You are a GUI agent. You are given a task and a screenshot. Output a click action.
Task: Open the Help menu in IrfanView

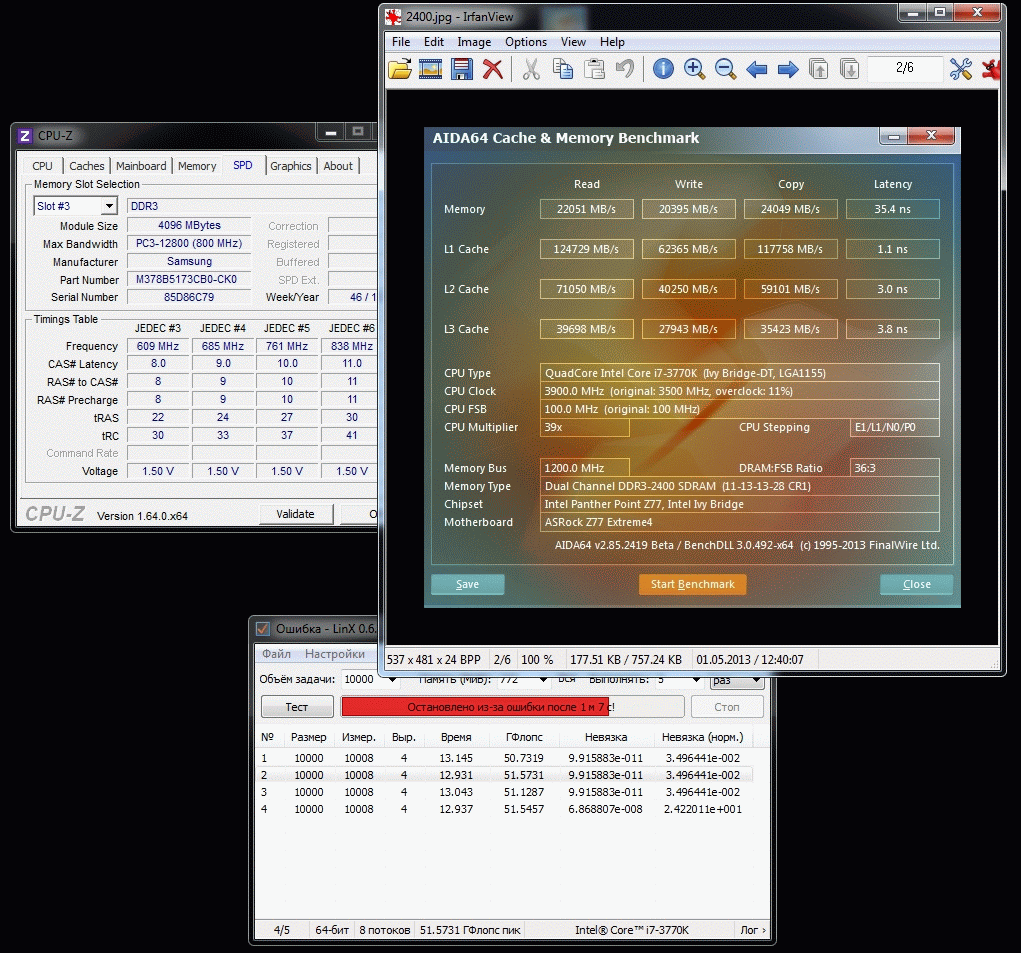coord(612,42)
